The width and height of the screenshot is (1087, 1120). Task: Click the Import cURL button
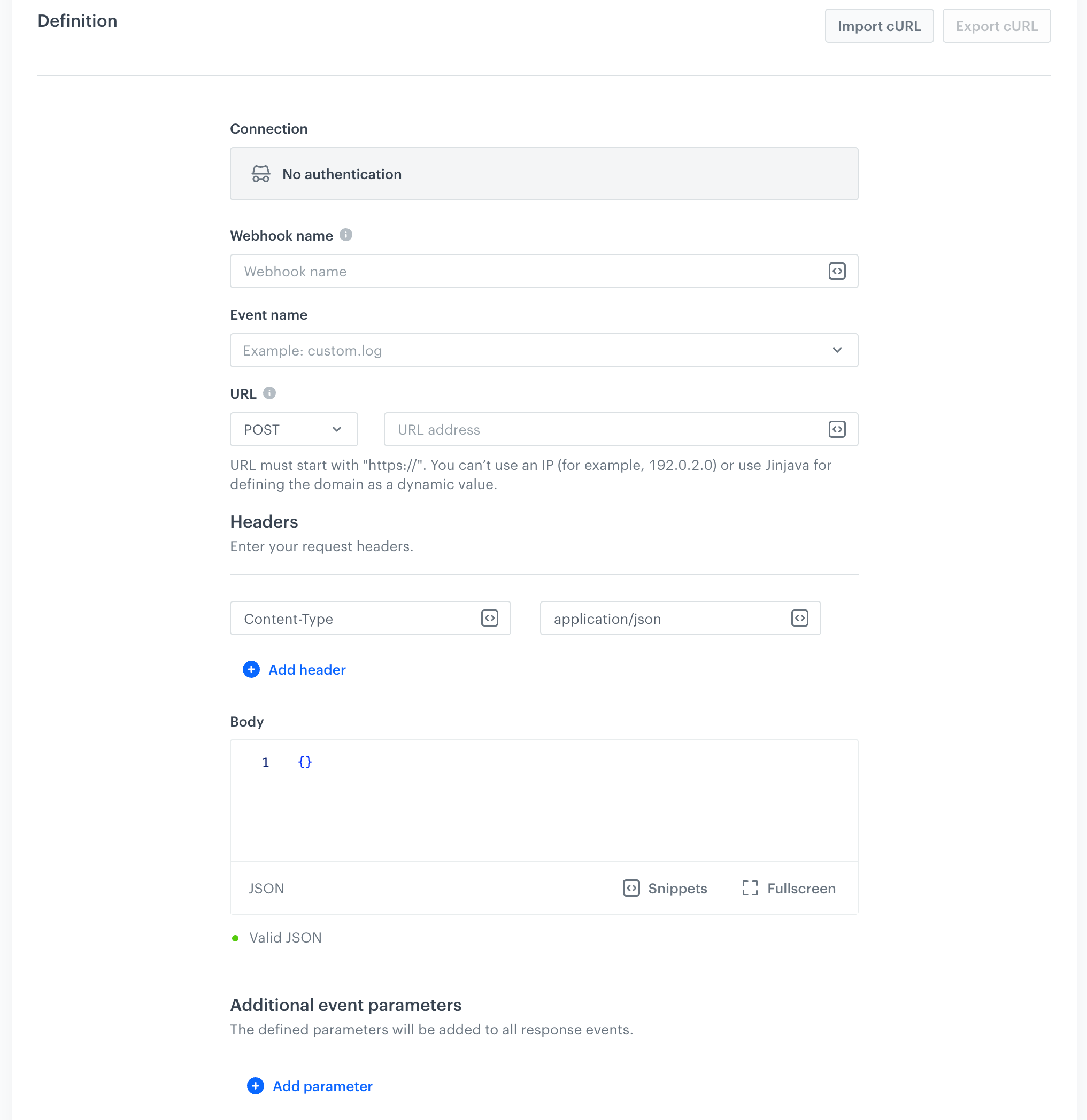[x=878, y=26]
